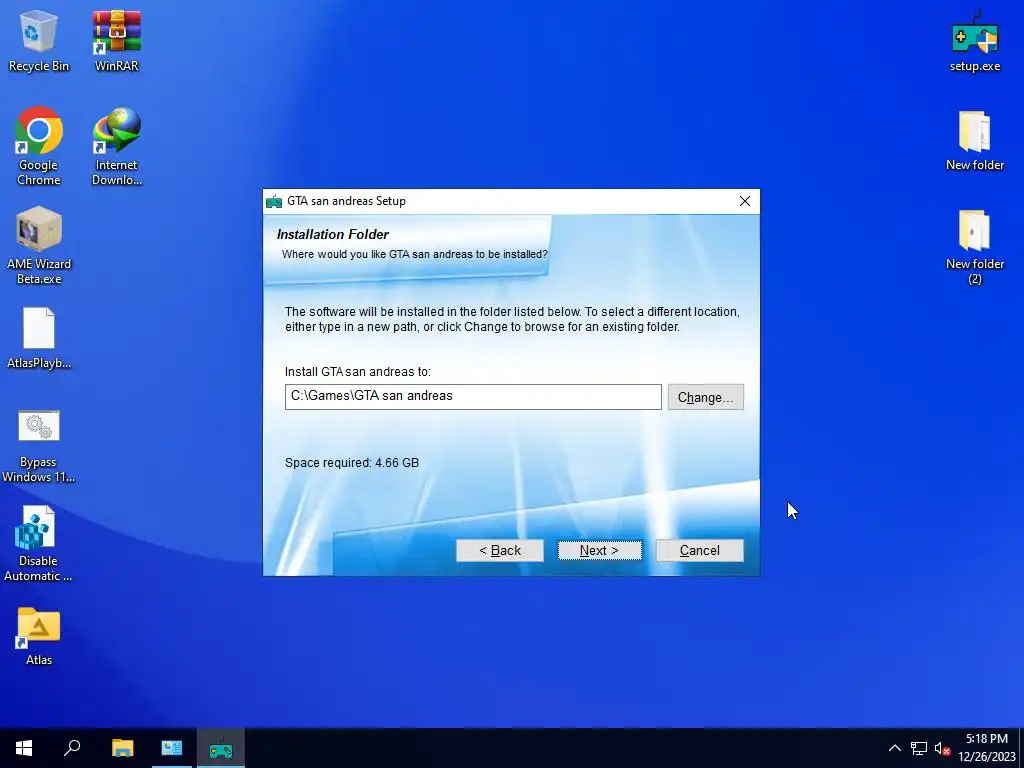Open the Windows Start menu

(24, 748)
